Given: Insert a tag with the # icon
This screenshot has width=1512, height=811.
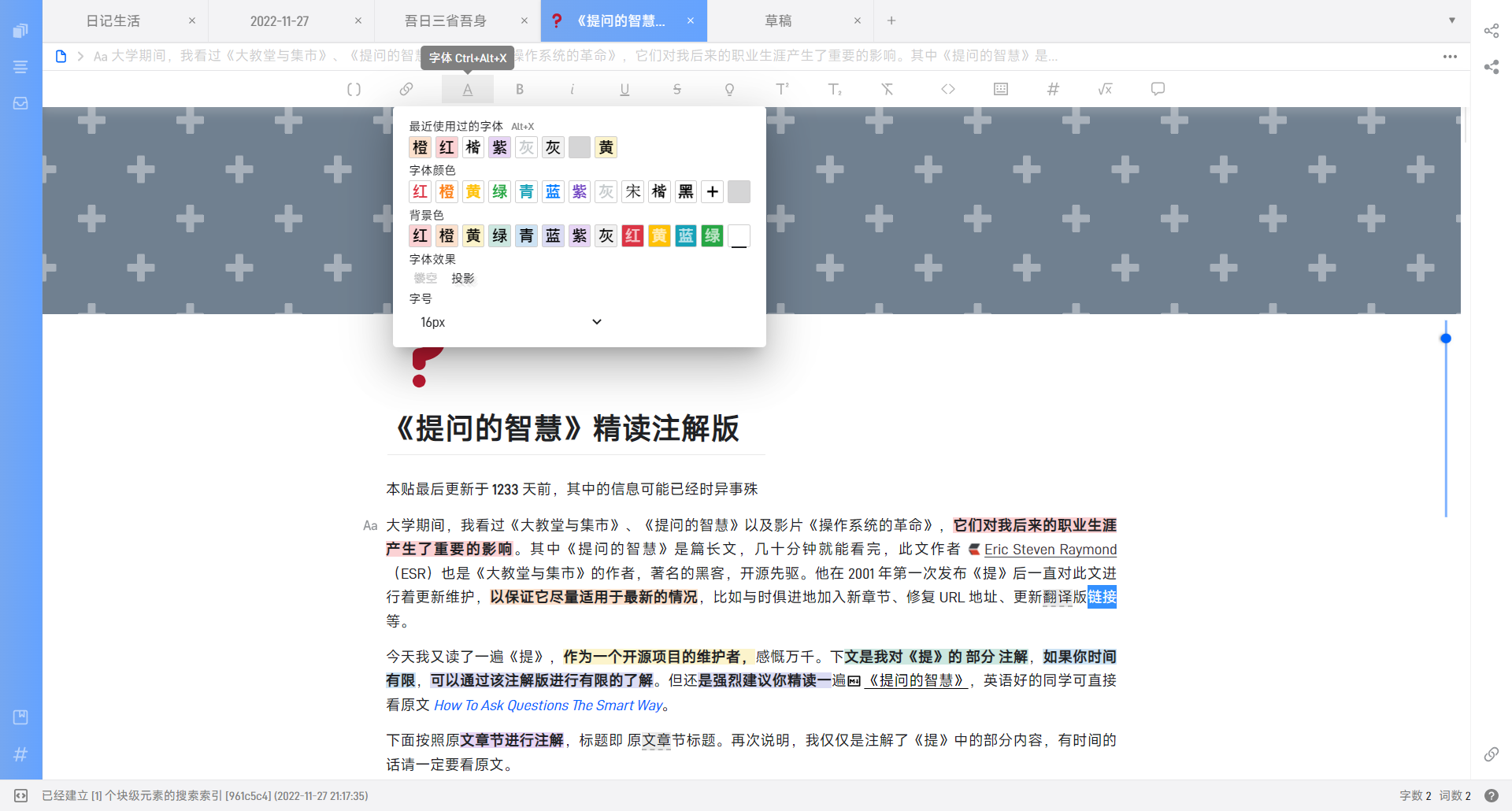Looking at the screenshot, I should pos(1053,89).
